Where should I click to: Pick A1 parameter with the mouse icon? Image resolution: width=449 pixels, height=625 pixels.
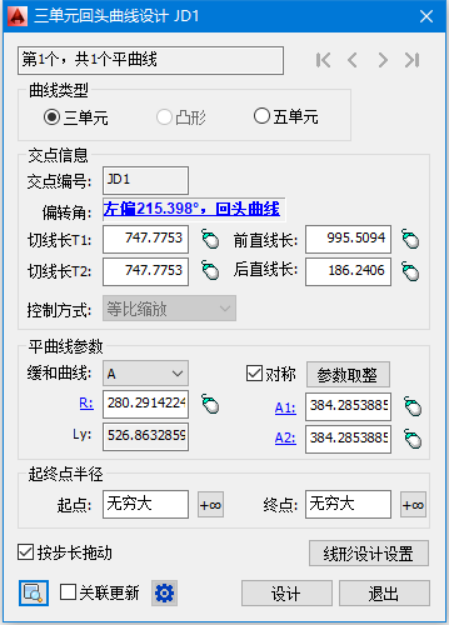(413, 407)
